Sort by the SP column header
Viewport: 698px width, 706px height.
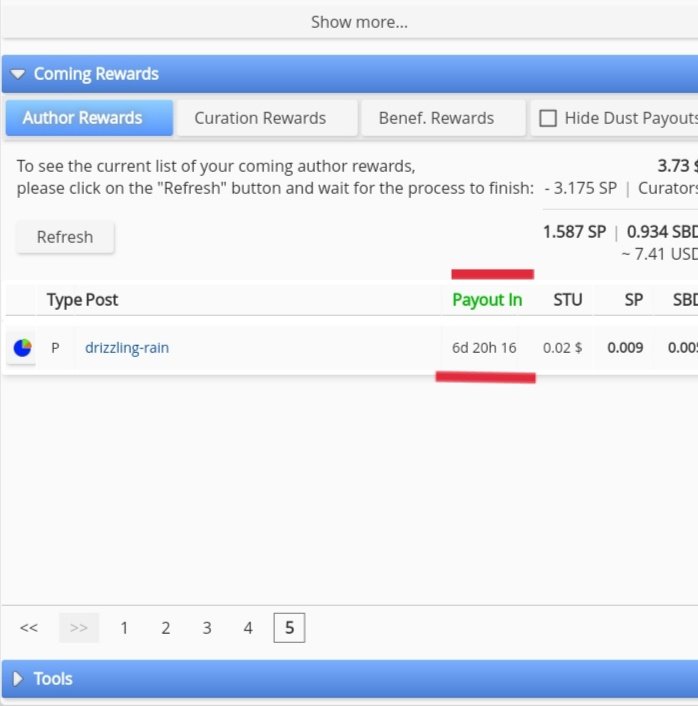[x=633, y=300]
